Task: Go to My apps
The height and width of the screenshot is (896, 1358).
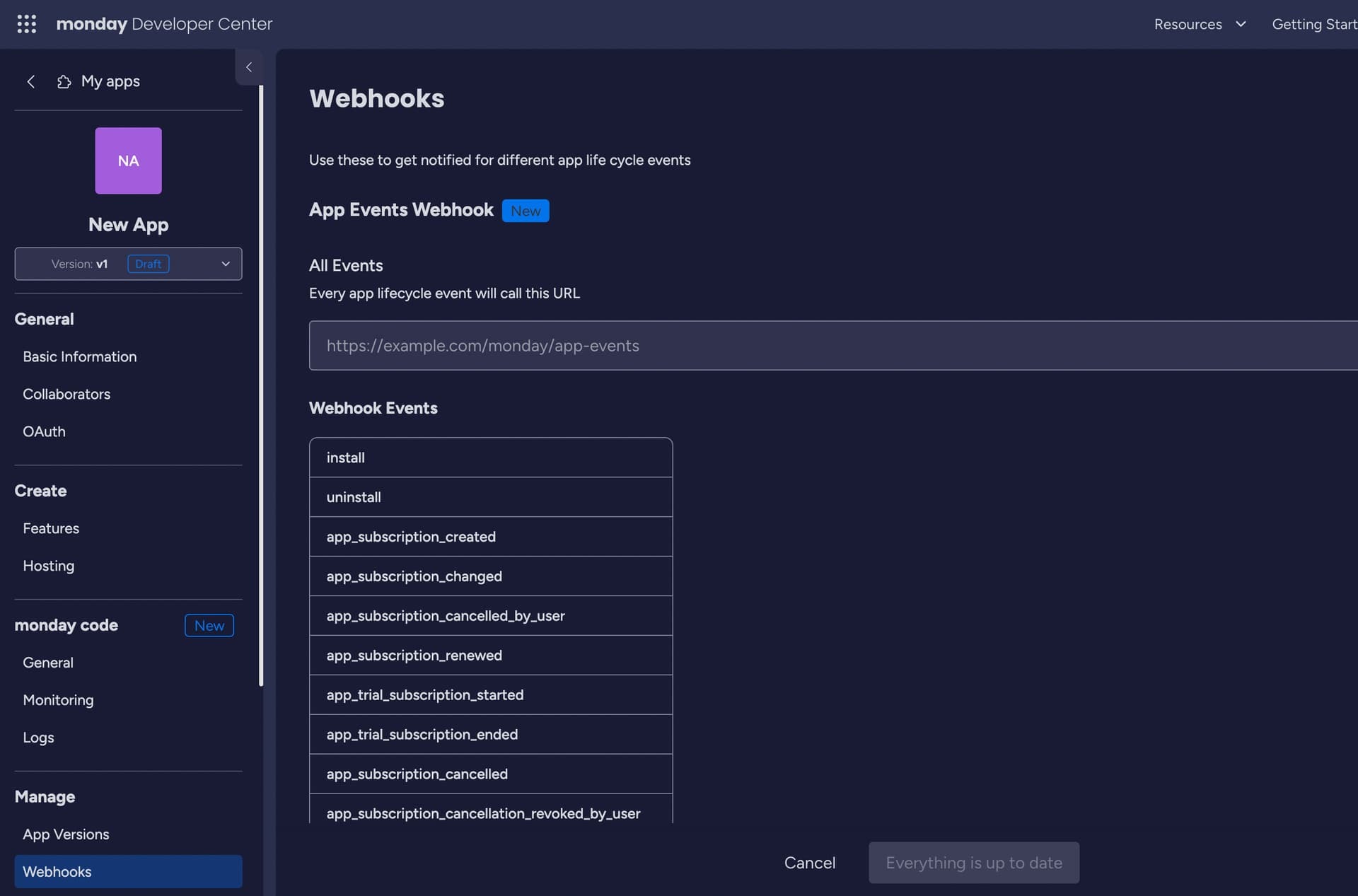Action: point(110,81)
